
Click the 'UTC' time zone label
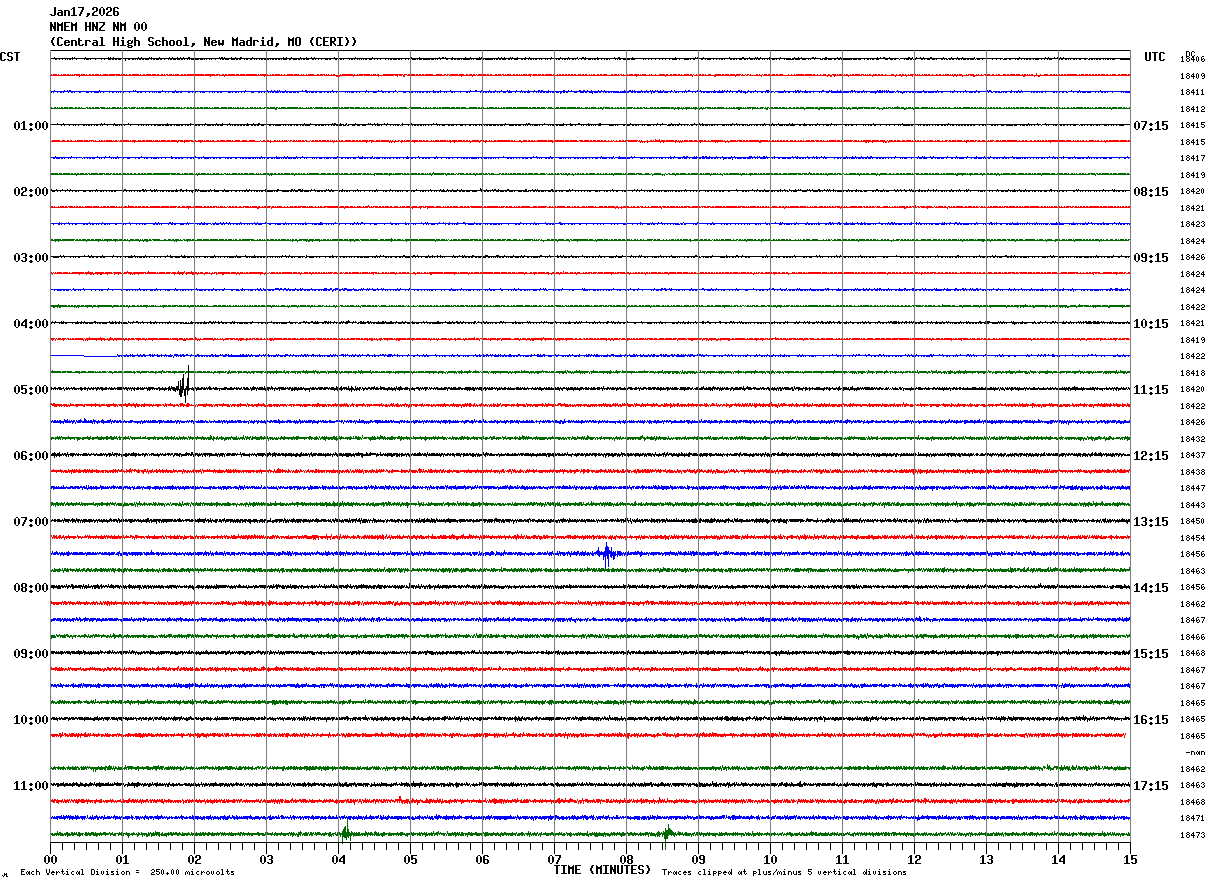(1155, 57)
